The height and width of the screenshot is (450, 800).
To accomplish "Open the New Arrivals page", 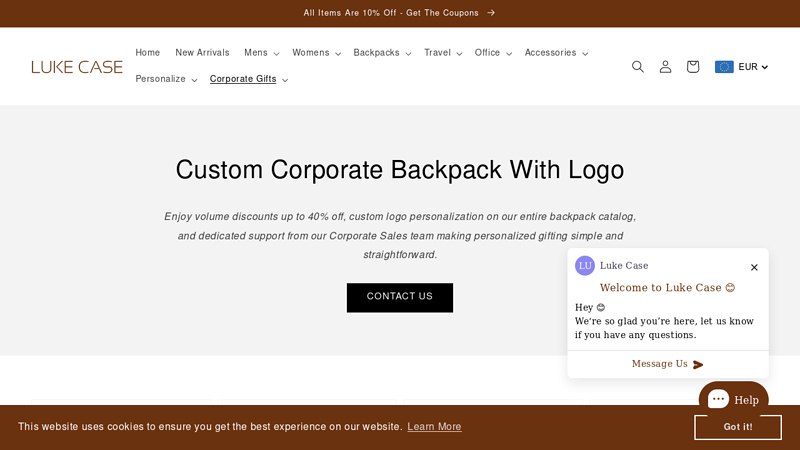I will click(203, 53).
